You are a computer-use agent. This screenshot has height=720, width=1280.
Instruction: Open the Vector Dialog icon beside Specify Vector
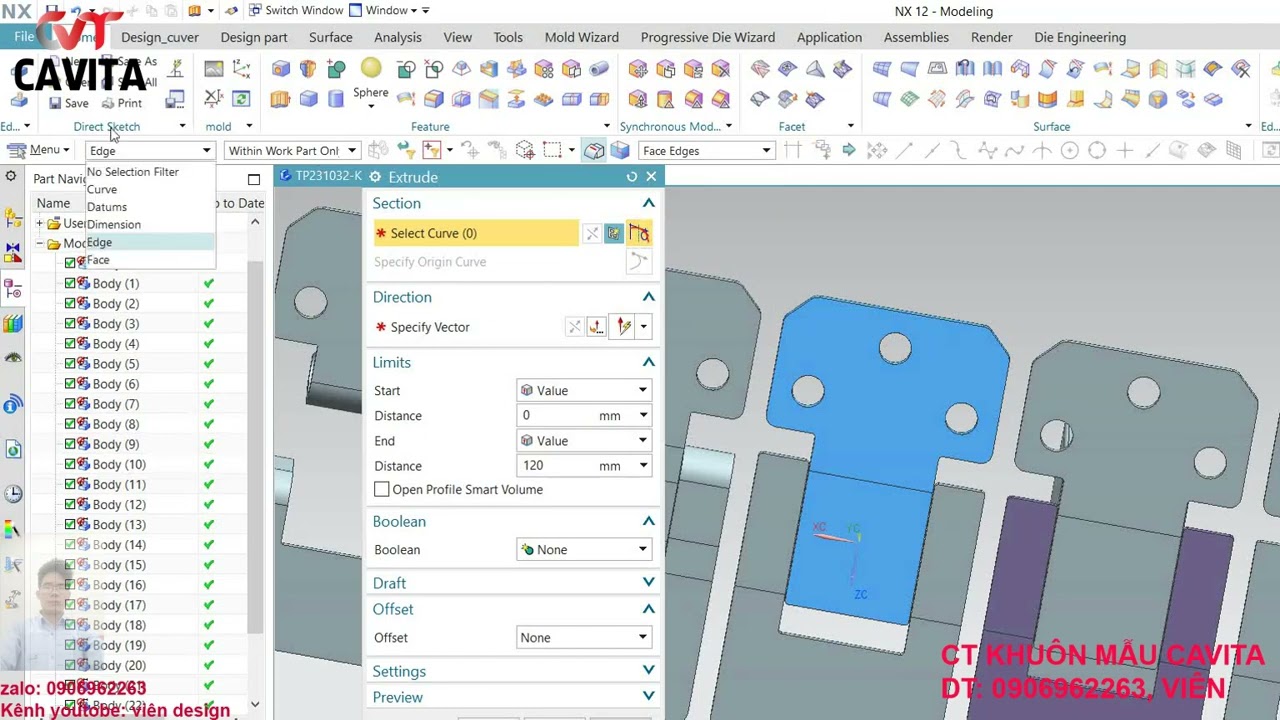coord(597,327)
